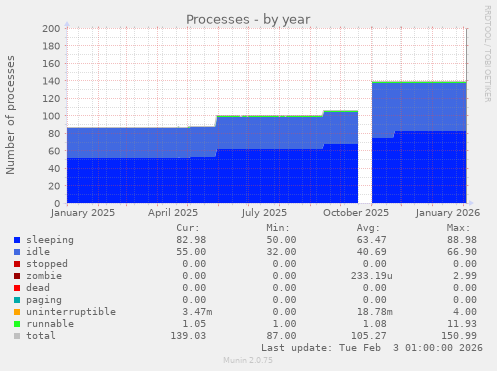Click the paging legend color swatch
The width and height of the screenshot is (497, 371).
pos(17,300)
